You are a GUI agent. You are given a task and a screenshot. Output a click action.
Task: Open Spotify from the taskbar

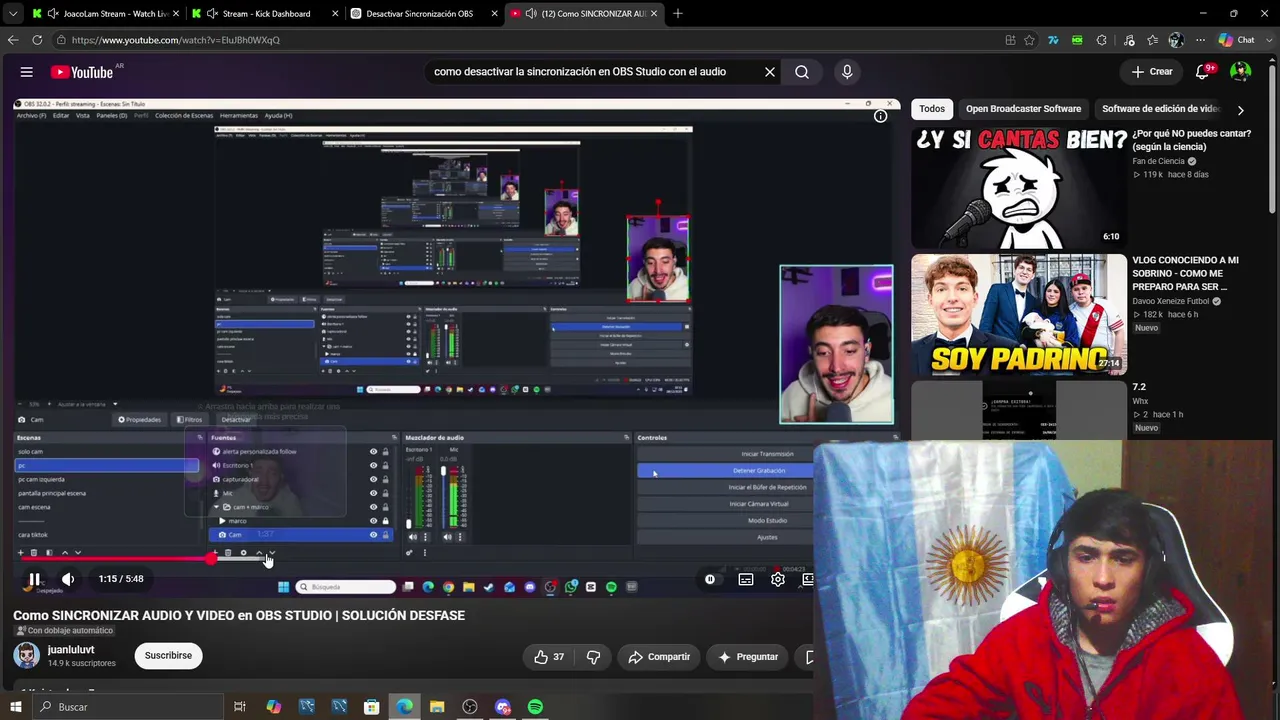click(x=536, y=707)
